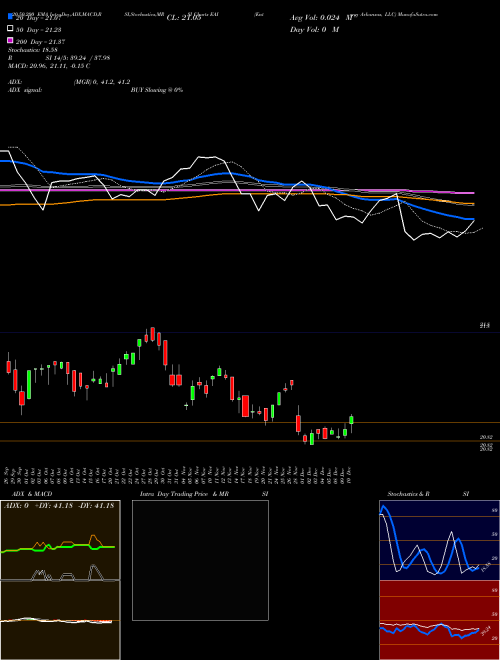Image resolution: width=500 pixels, height=660 pixels.
Task: Click the 'Stochastics & R' panel title
Action: coord(408,494)
